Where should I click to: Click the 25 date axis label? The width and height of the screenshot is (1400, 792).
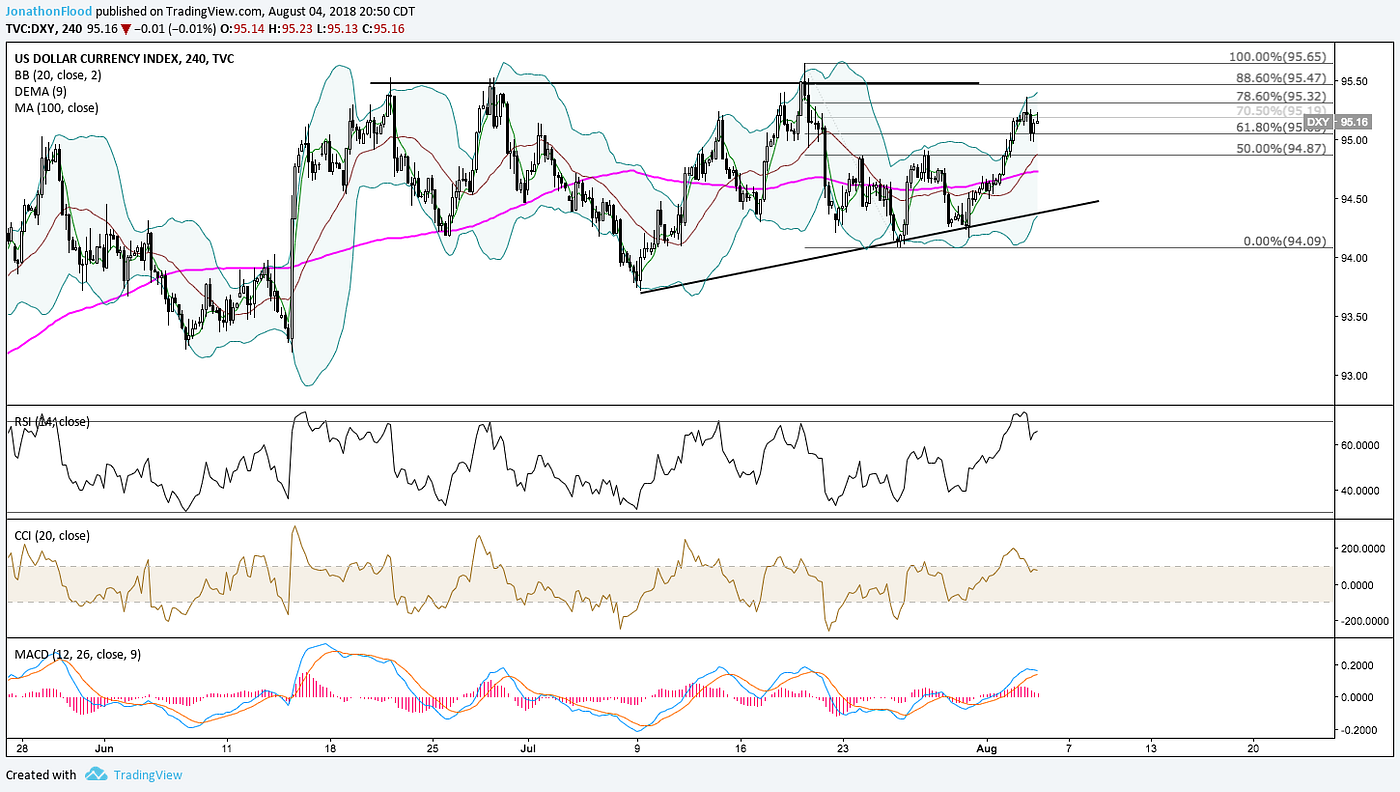[x=432, y=747]
